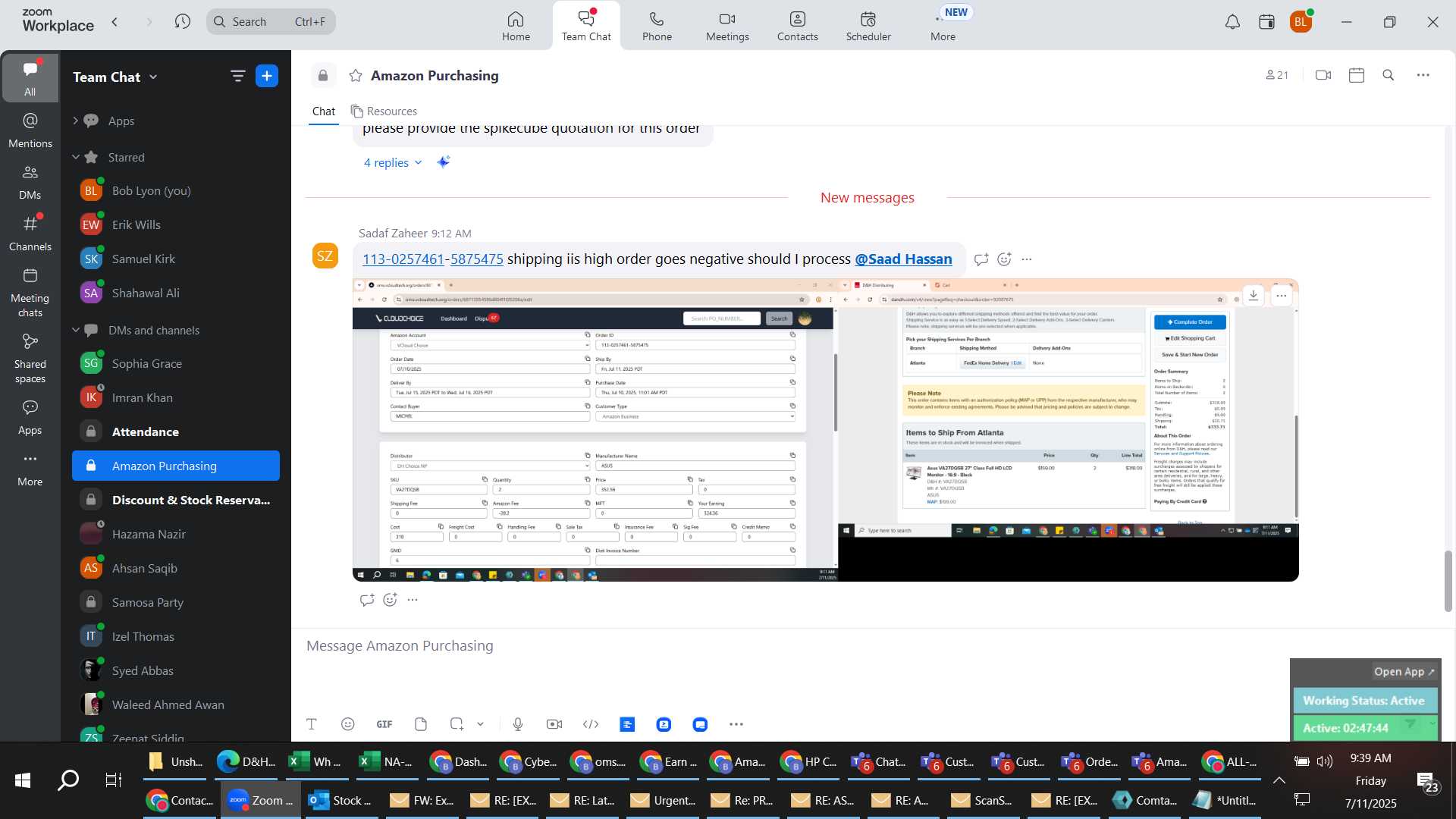Open the BL profile avatar menu
The height and width of the screenshot is (819, 1456).
coord(1301,22)
